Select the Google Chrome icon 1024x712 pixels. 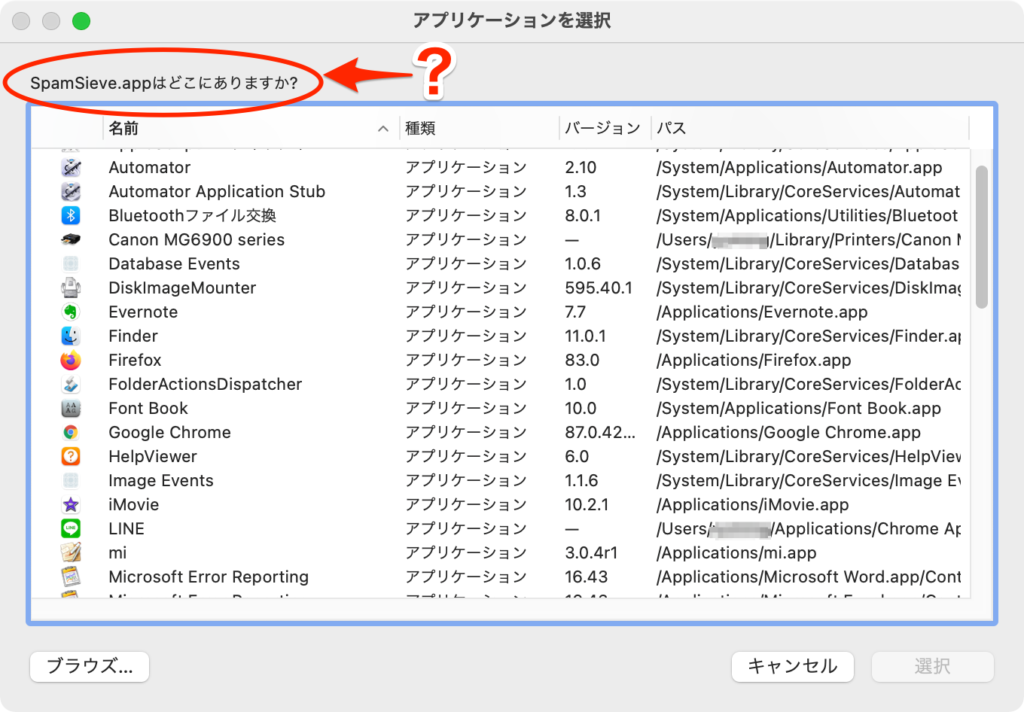pyautogui.click(x=71, y=432)
